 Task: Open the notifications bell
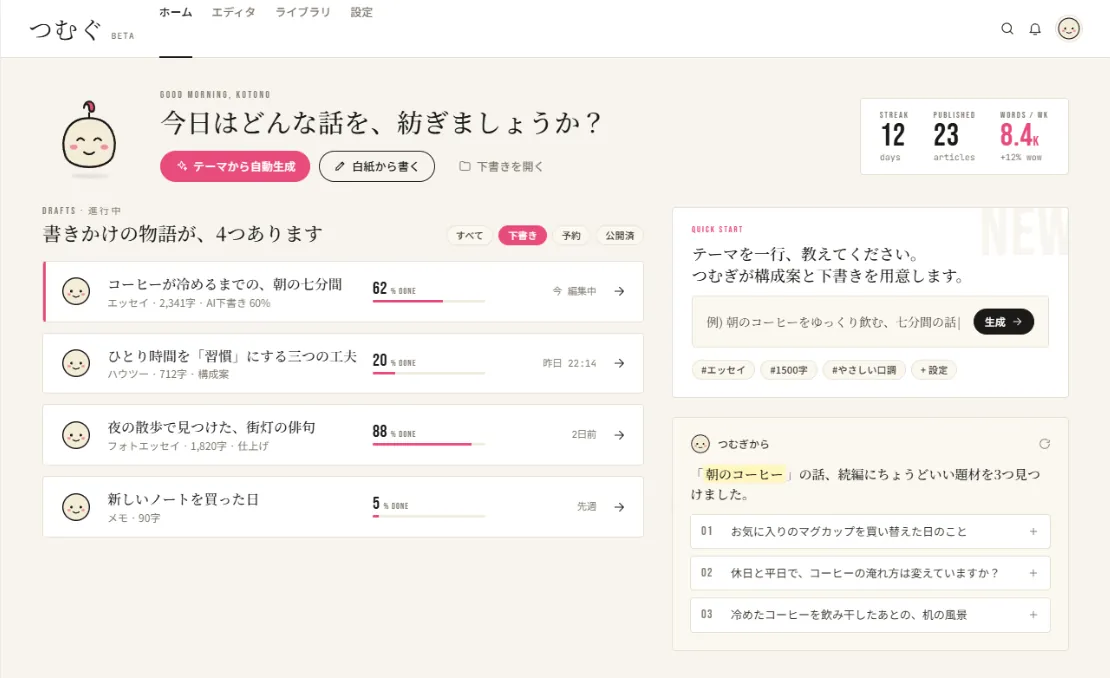[1035, 29]
